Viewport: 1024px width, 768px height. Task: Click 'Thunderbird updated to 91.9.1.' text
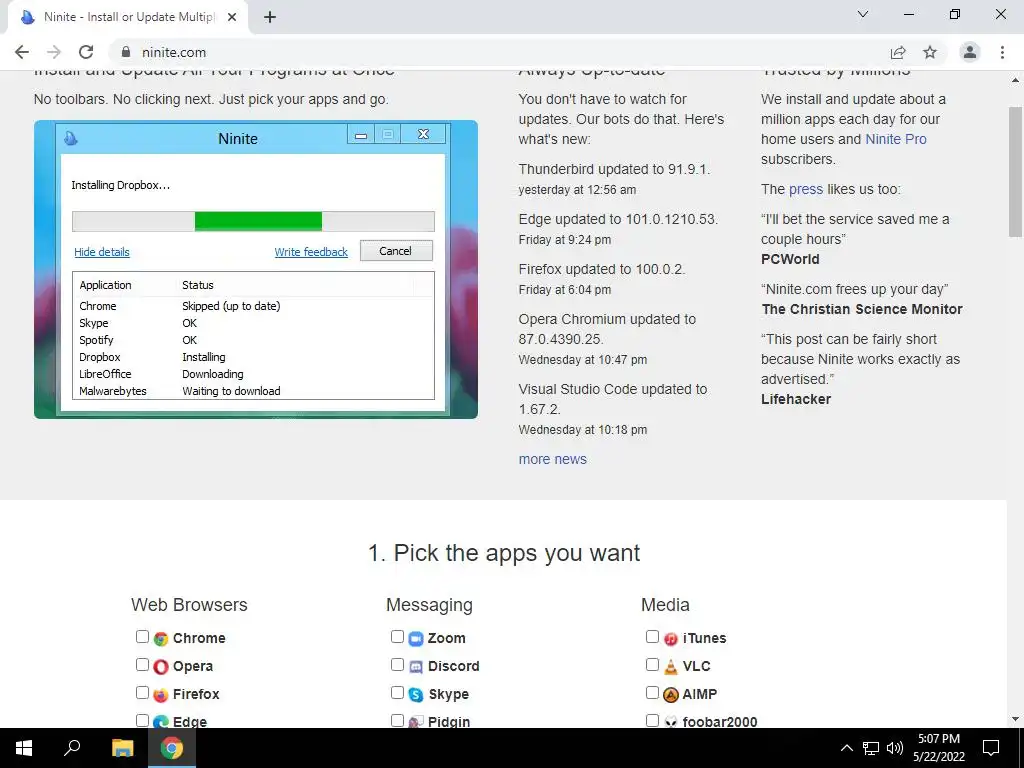pos(614,170)
